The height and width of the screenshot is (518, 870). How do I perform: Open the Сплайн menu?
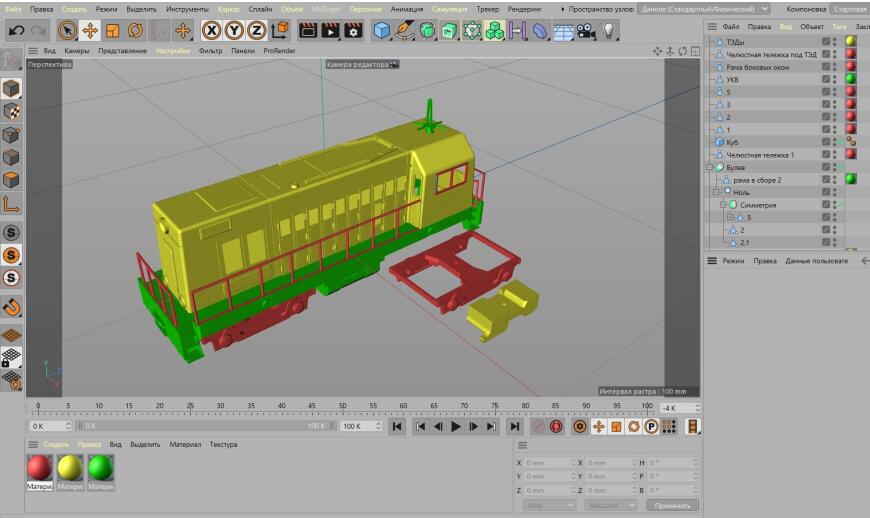pyautogui.click(x=260, y=9)
